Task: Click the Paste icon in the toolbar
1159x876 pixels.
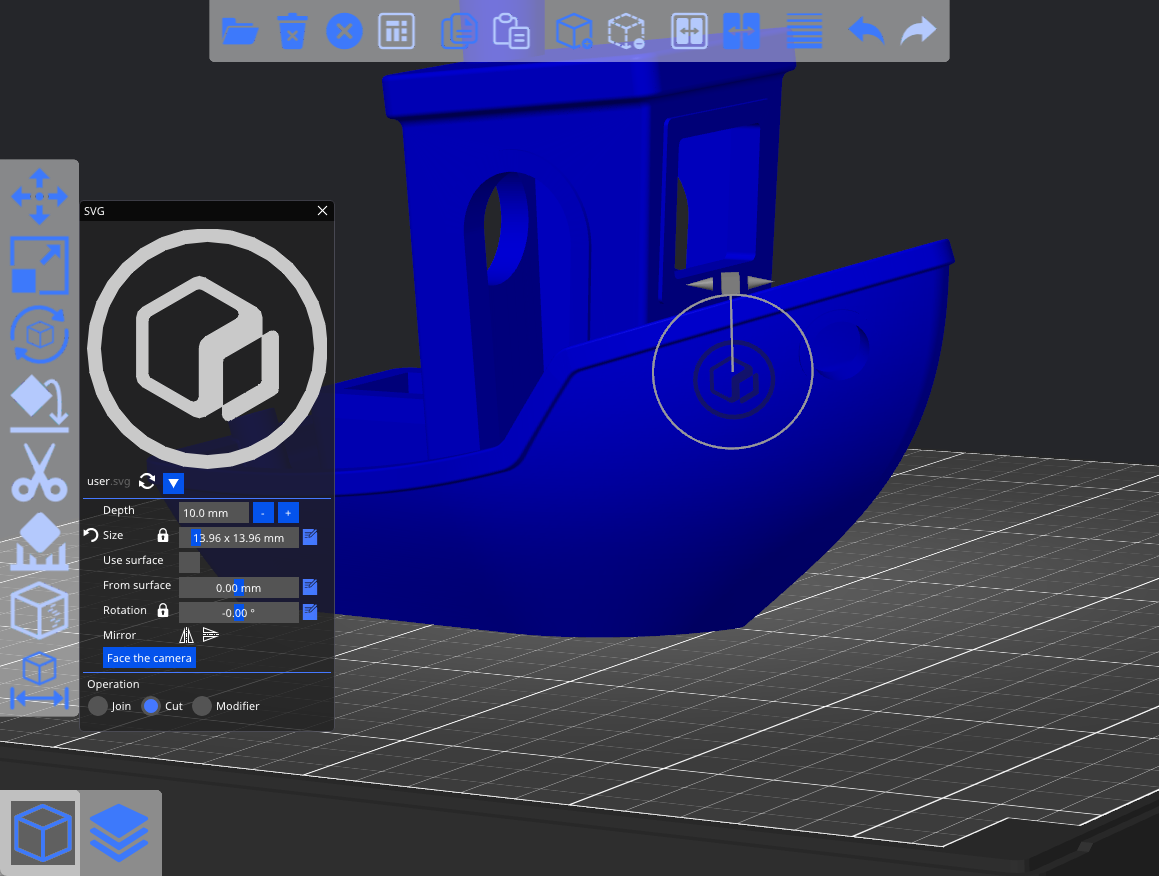Action: [x=511, y=31]
